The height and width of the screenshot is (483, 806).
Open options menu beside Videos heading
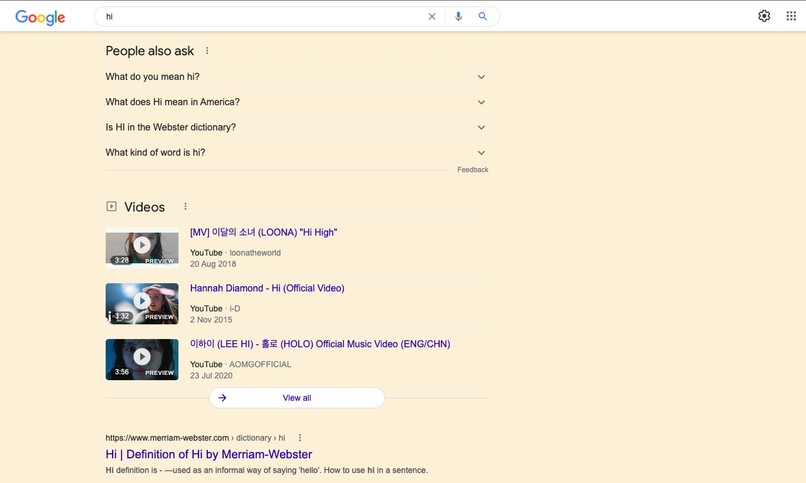pyautogui.click(x=186, y=207)
